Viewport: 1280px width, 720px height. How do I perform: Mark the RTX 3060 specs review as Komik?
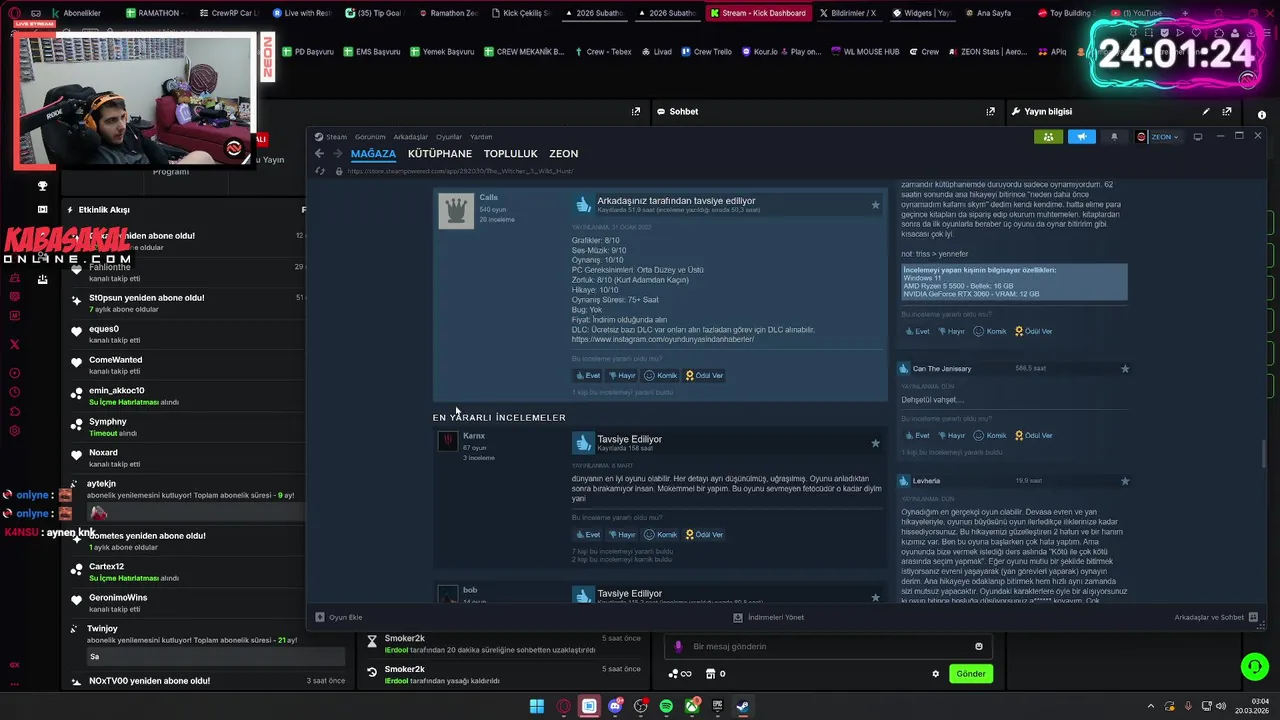point(991,332)
